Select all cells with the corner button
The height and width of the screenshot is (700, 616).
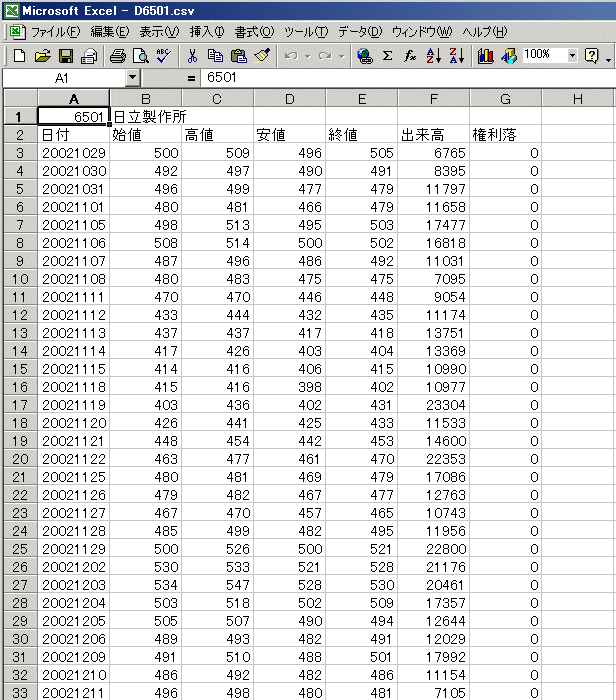(21, 98)
